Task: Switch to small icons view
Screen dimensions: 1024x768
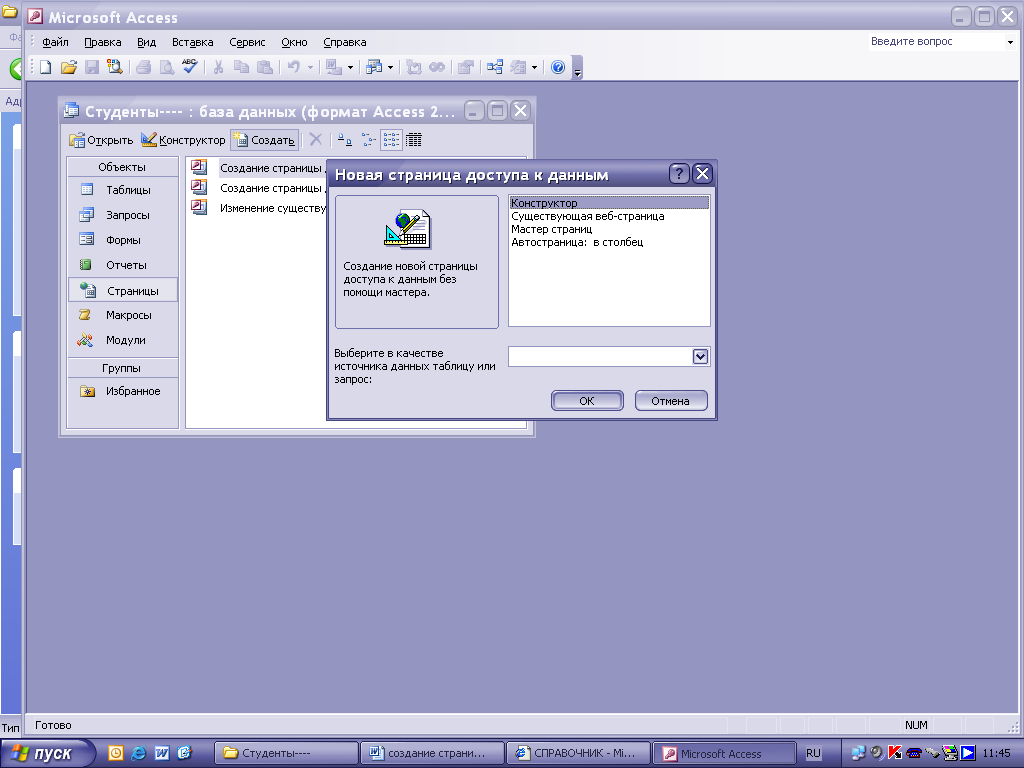Action: coord(368,139)
